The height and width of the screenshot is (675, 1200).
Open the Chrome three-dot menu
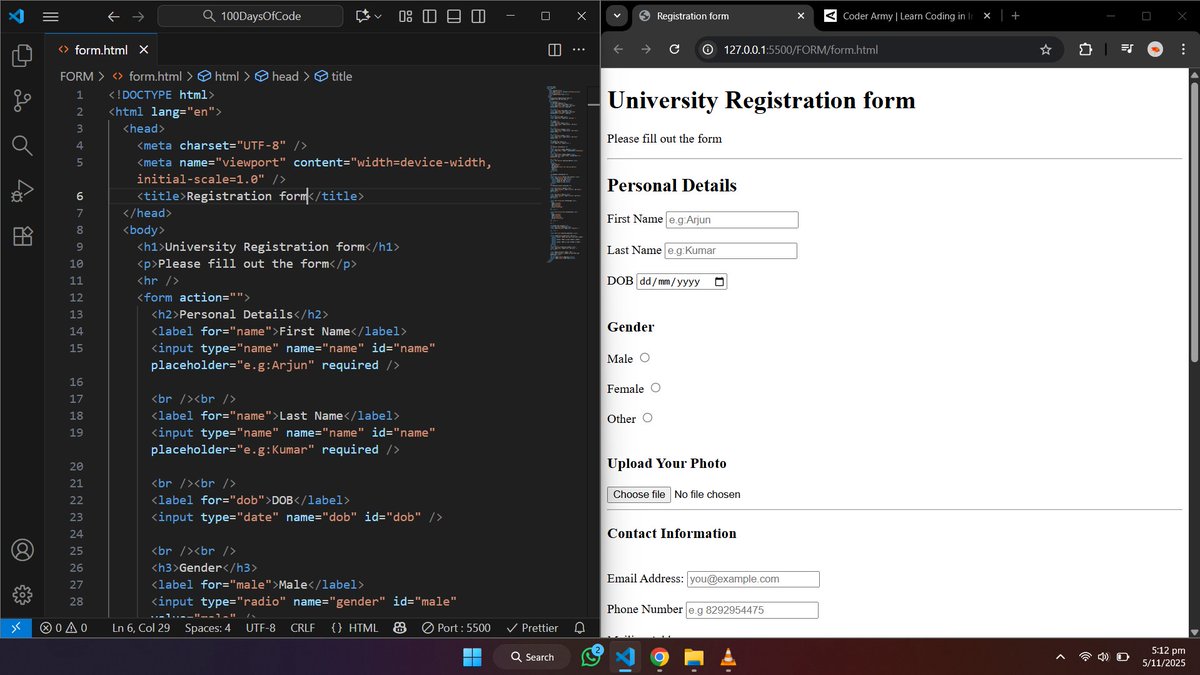1181,50
